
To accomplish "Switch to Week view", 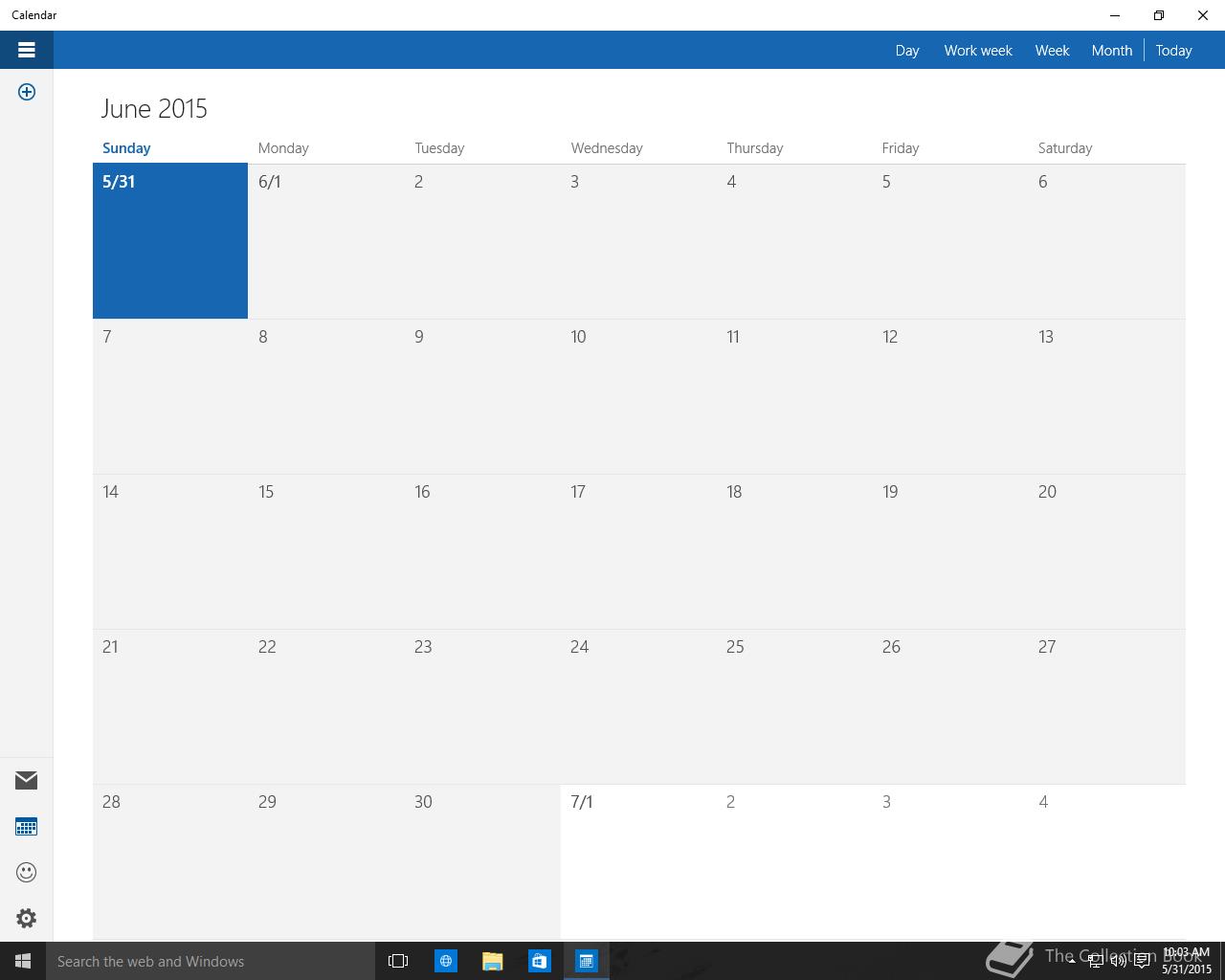I will [1052, 50].
